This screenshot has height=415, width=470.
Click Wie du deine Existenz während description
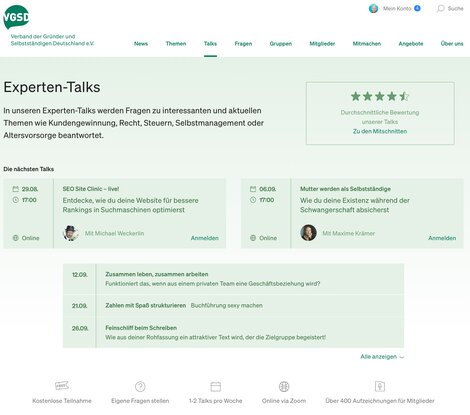point(355,205)
